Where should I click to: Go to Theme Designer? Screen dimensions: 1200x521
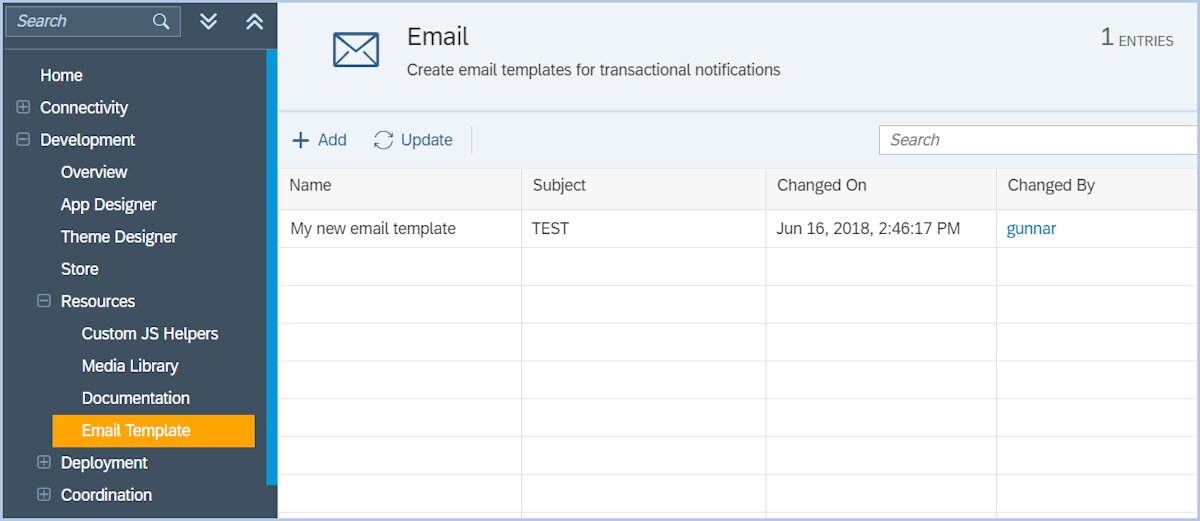(x=118, y=237)
